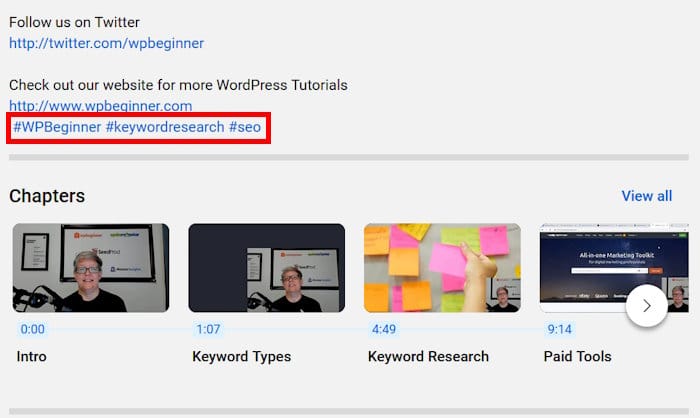Open the #WPBeginner hashtag
This screenshot has height=418, width=700.
(x=57, y=127)
